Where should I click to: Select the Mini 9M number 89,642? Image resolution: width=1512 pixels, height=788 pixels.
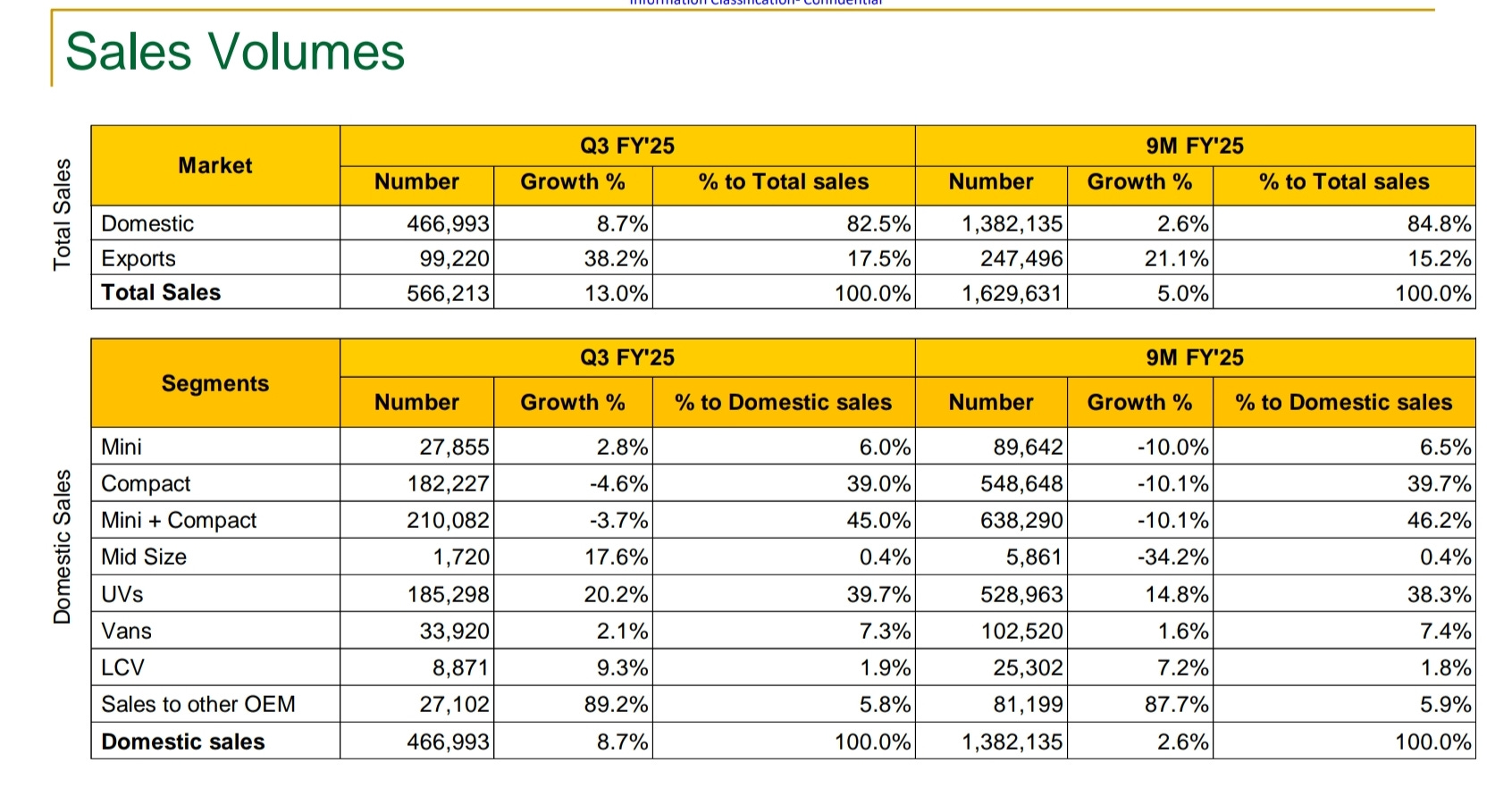click(x=1029, y=447)
